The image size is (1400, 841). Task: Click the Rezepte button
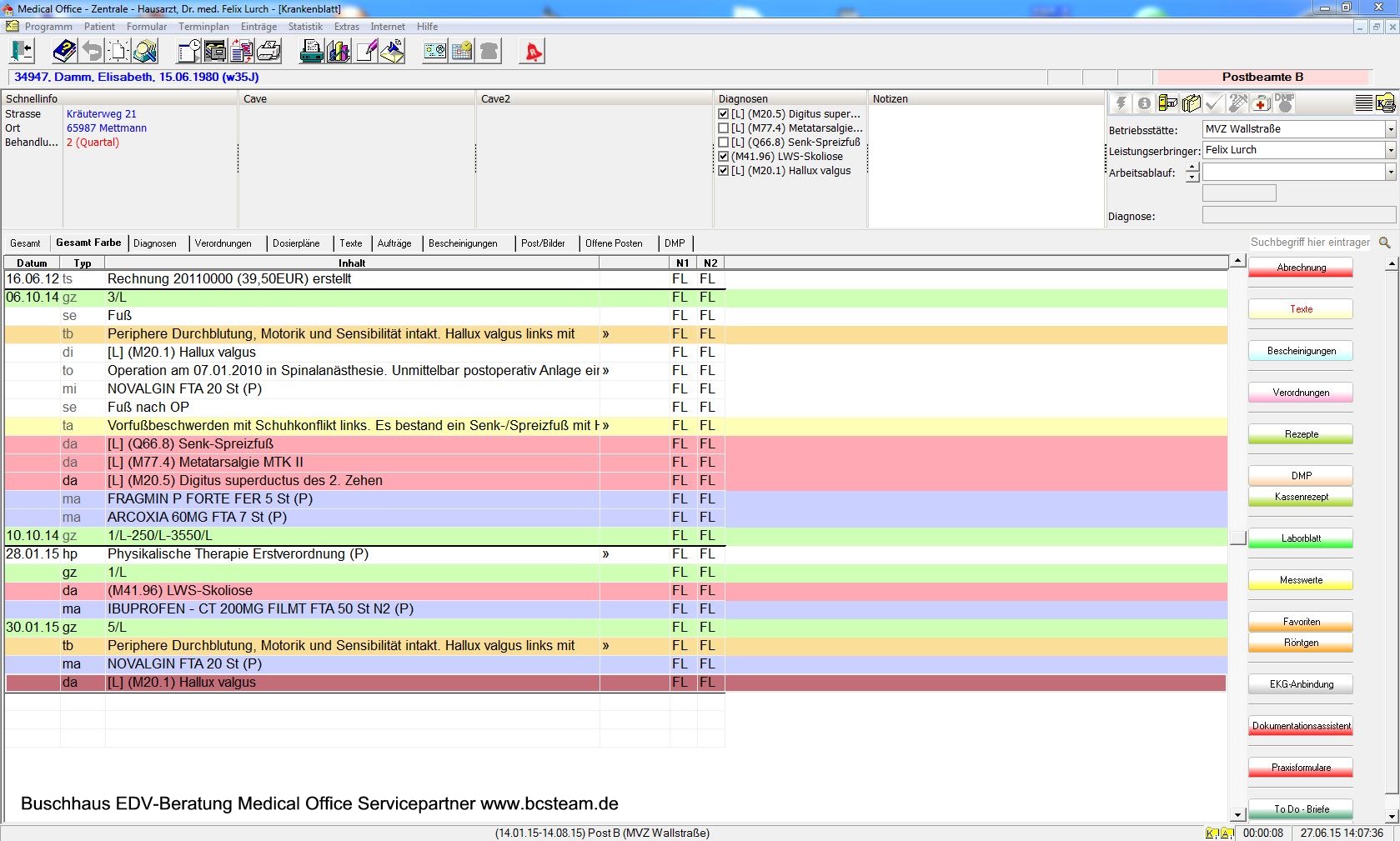tap(1301, 434)
